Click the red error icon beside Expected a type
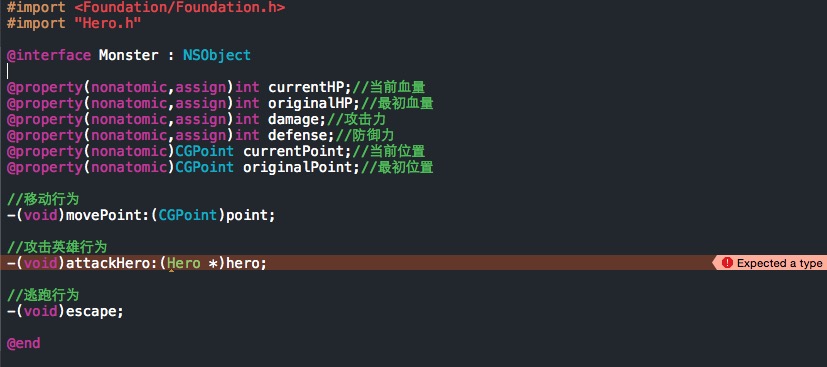 click(x=727, y=263)
